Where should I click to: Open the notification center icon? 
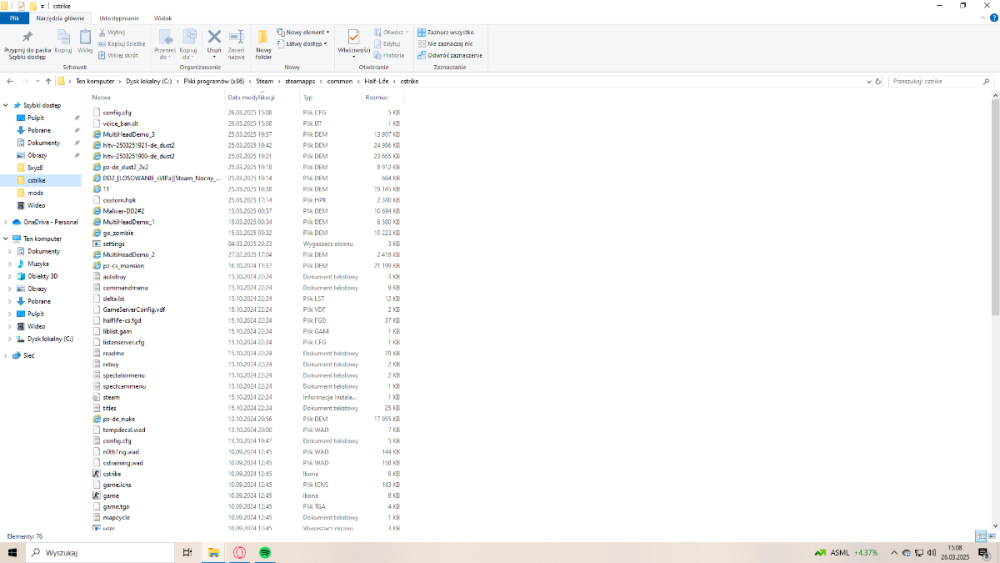click(x=983, y=552)
